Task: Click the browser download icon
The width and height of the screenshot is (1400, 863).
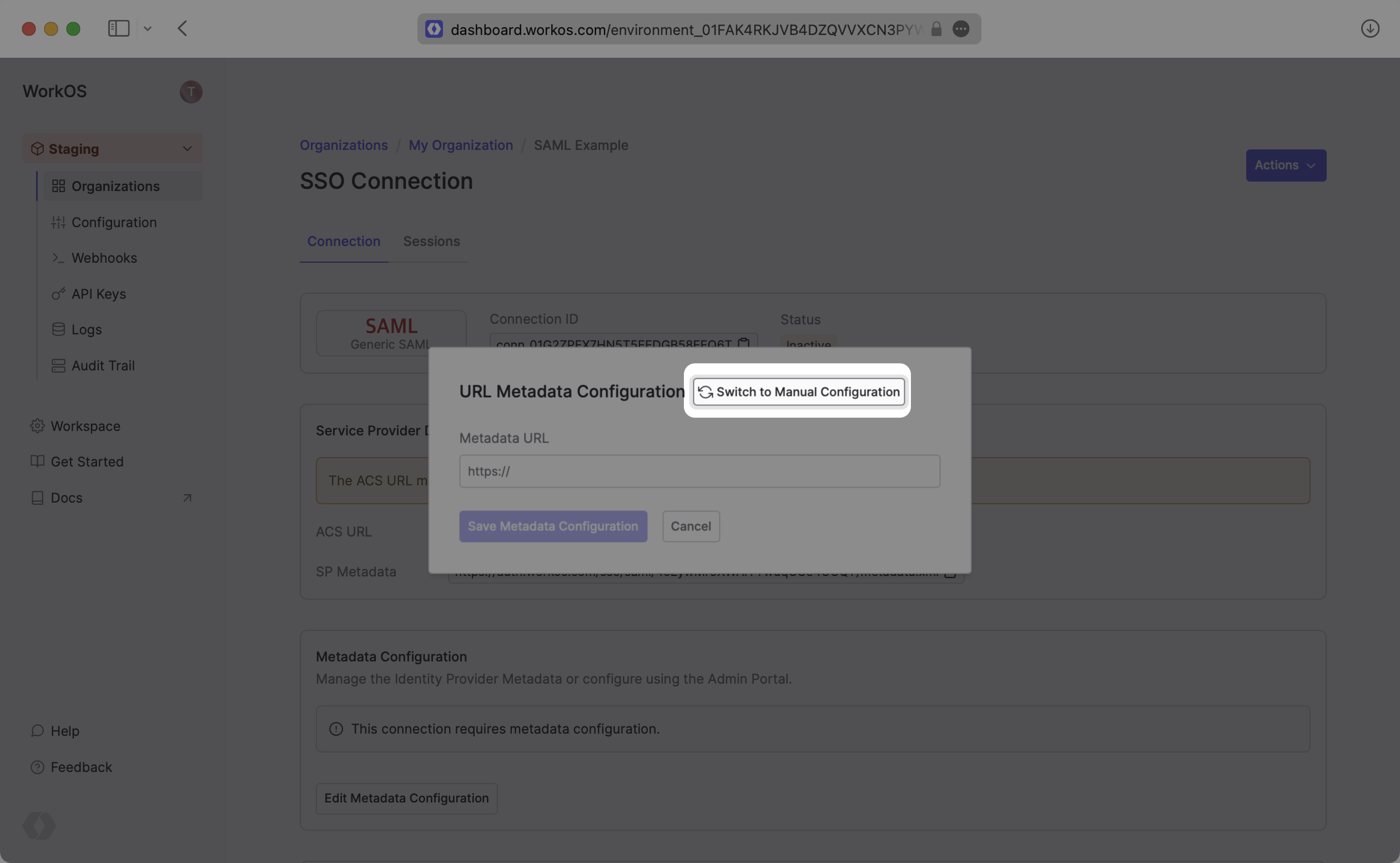Action: coord(1371,28)
